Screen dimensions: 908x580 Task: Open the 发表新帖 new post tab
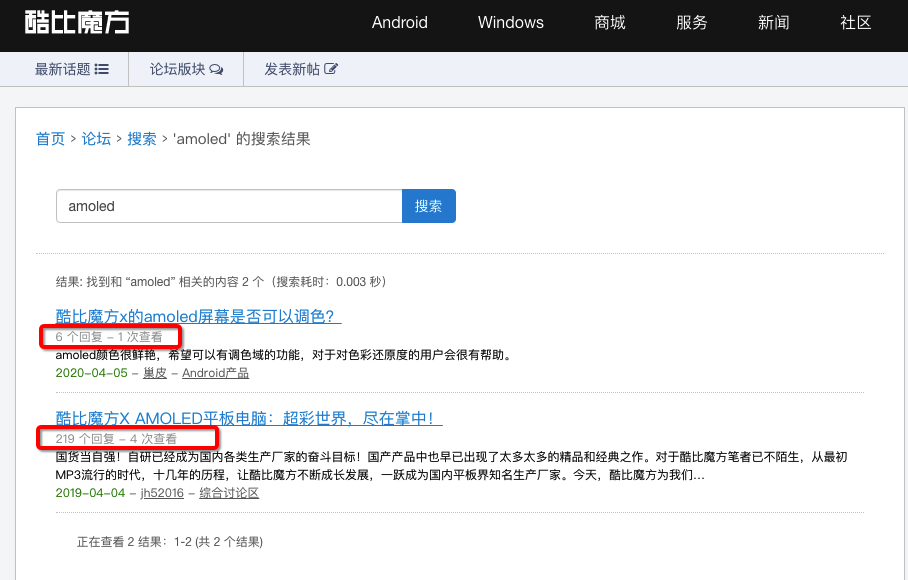(292, 70)
